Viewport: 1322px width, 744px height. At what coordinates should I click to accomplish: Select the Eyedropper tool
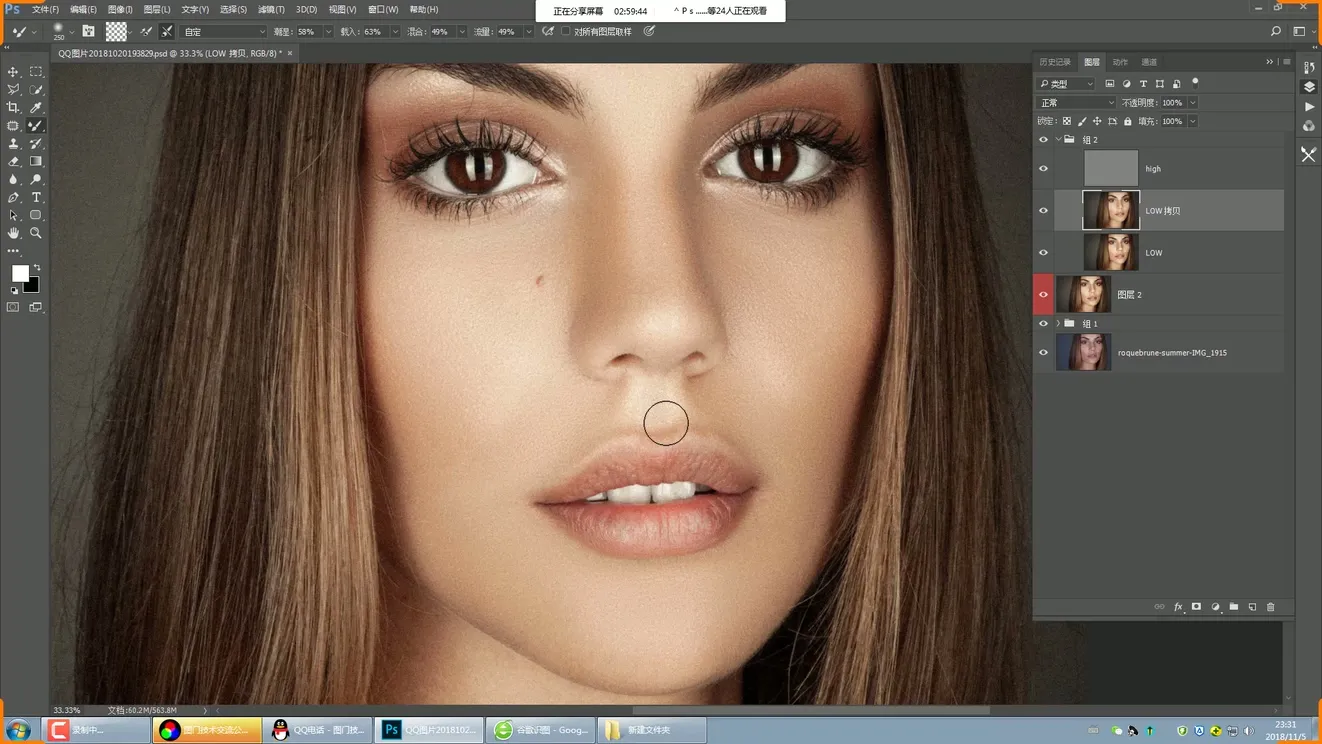click(x=36, y=108)
